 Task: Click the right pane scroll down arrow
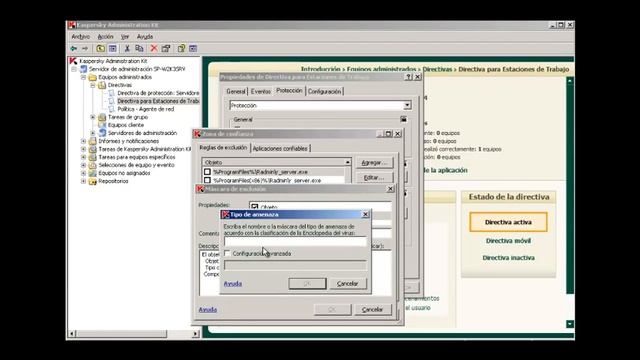coord(570,324)
